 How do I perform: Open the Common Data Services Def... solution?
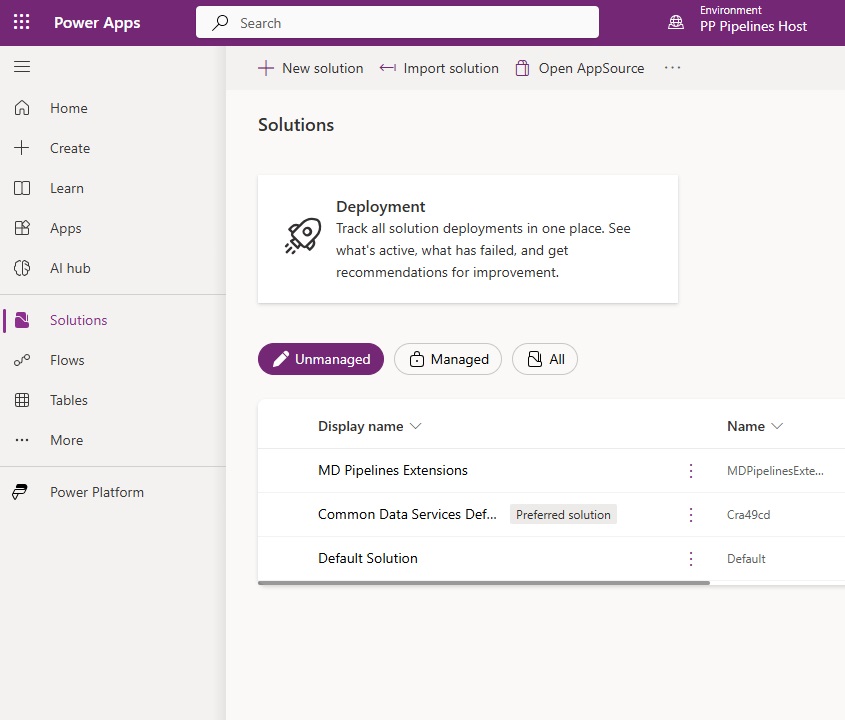pos(407,515)
